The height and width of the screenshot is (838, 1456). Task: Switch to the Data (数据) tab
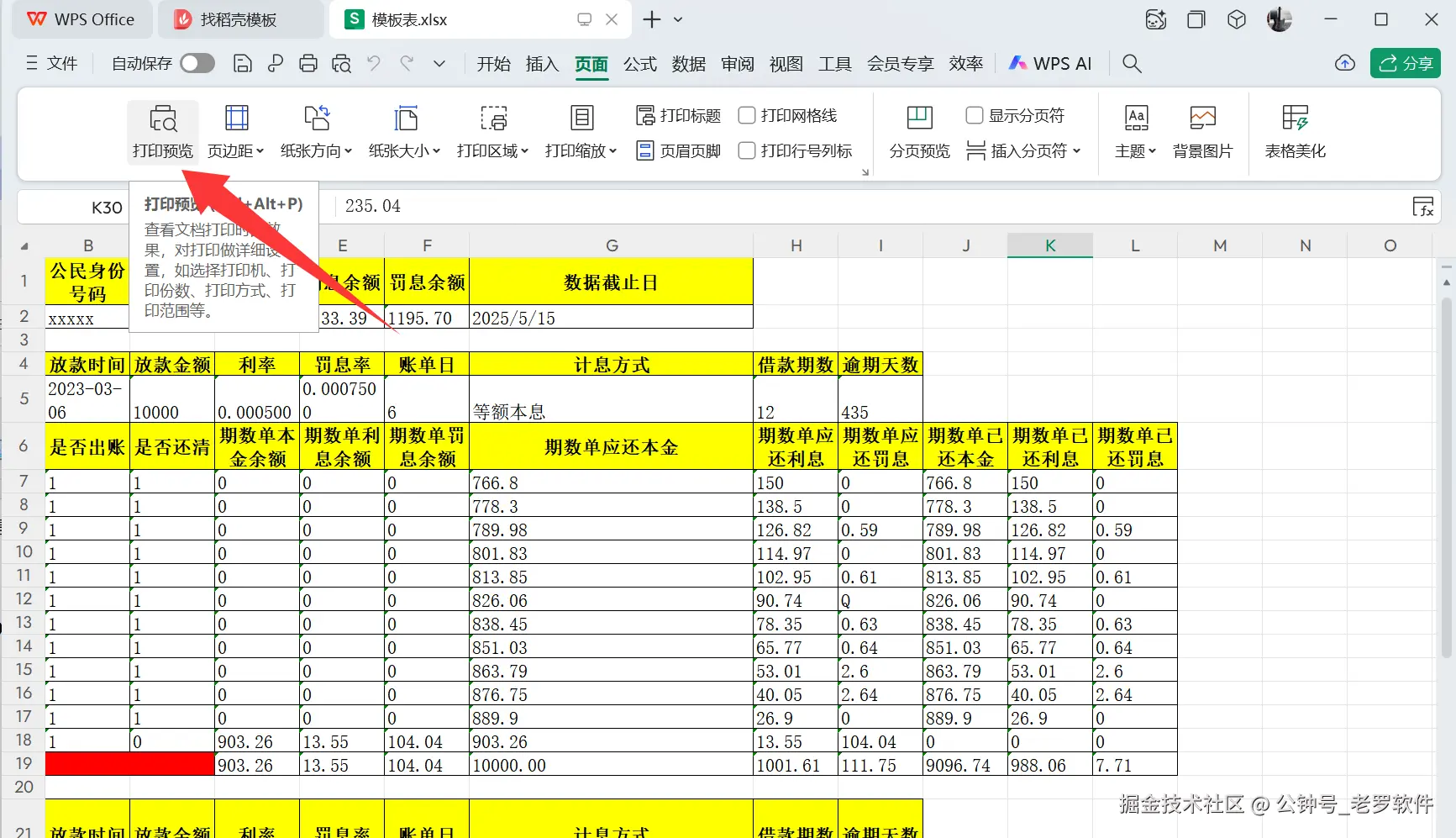(x=689, y=64)
